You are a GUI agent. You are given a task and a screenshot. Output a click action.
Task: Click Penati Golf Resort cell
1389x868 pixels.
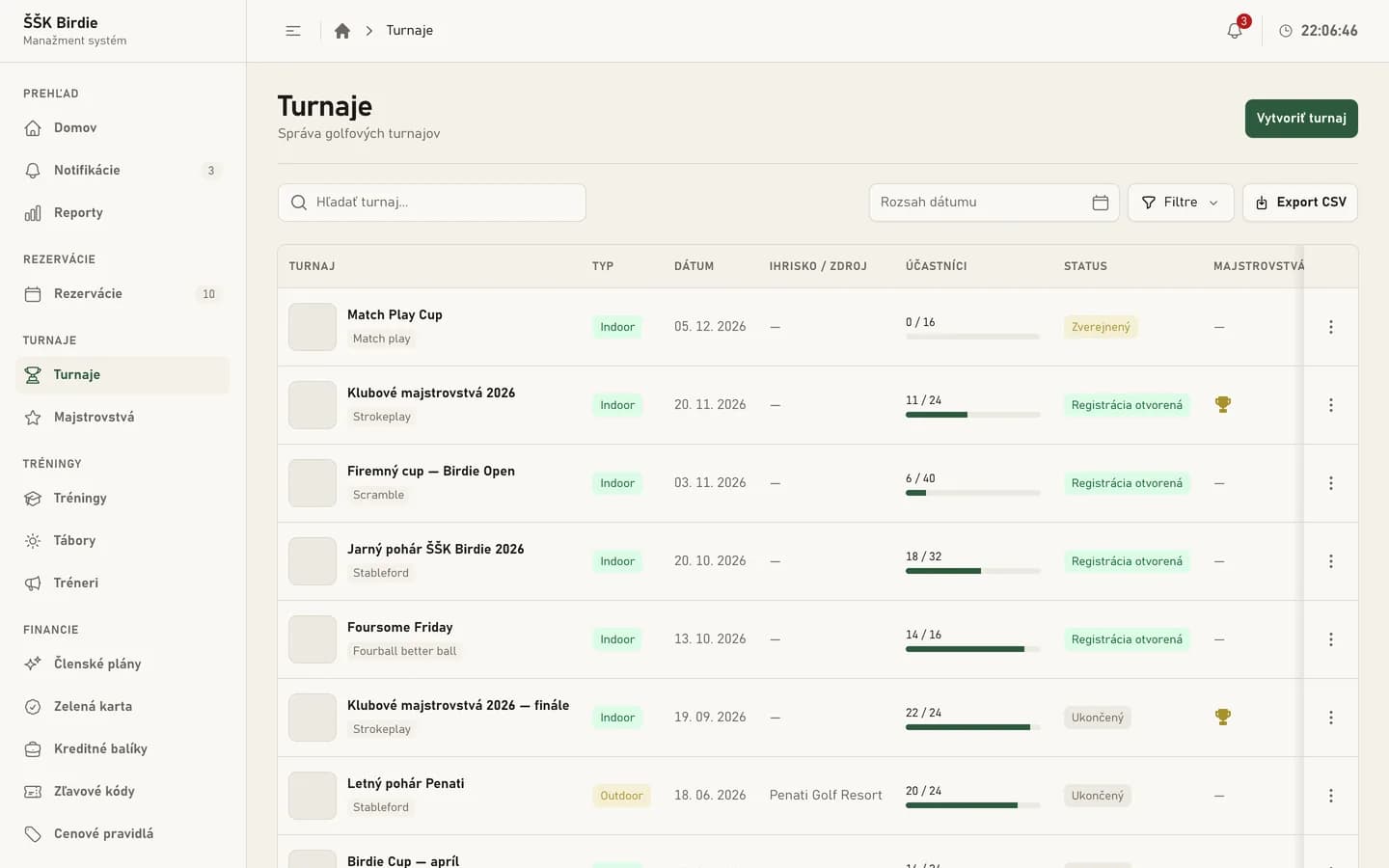(x=826, y=796)
